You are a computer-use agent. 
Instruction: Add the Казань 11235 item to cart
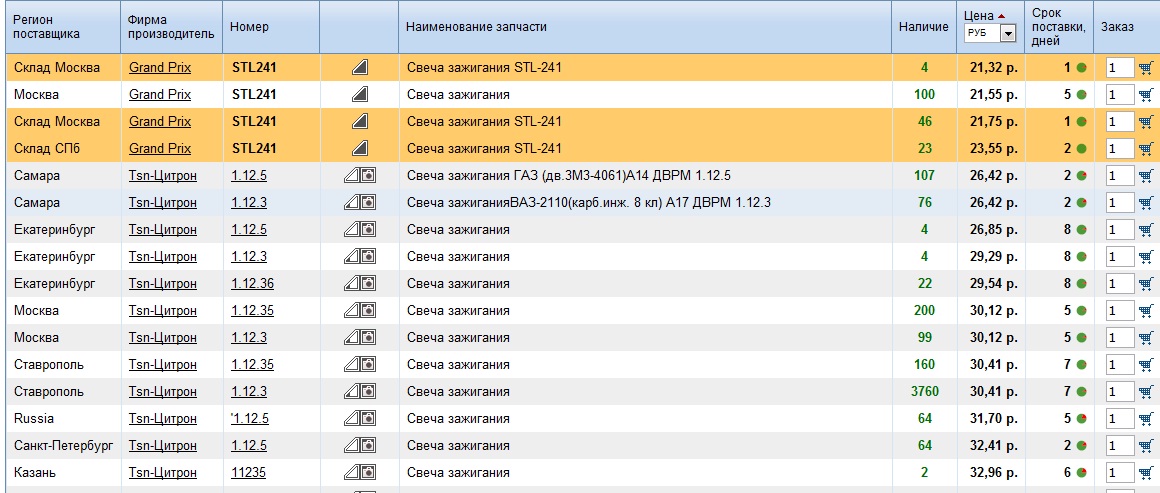1146,473
